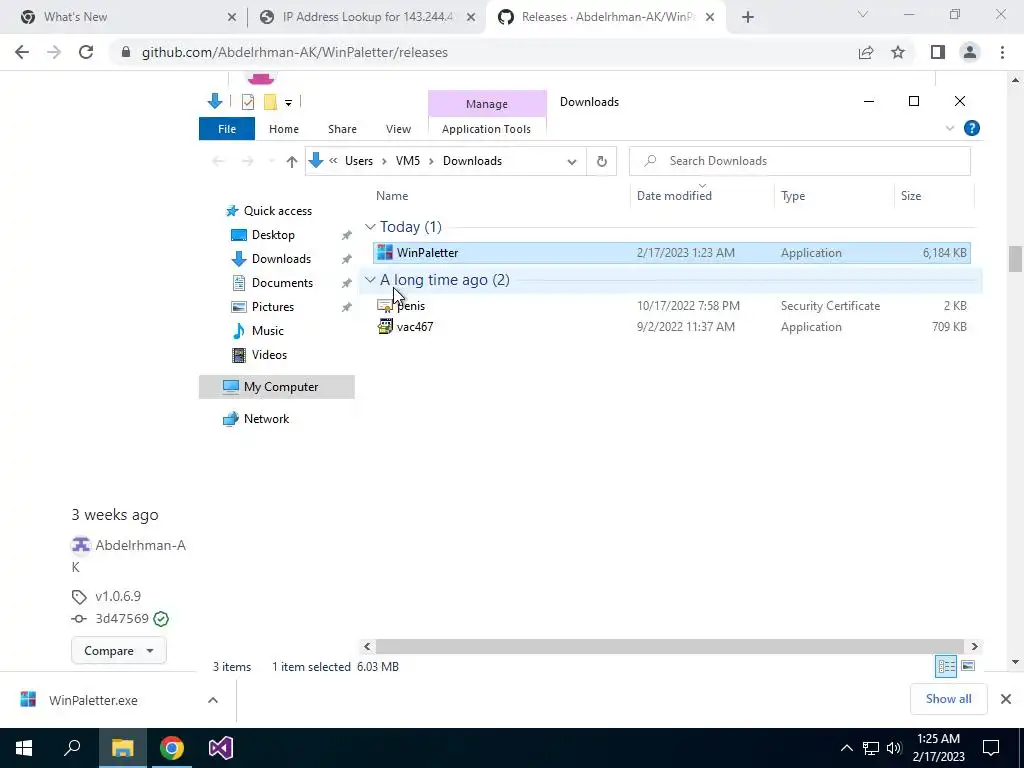Open Explorer View ribbon tab
This screenshot has height=768, width=1024.
[x=398, y=129]
